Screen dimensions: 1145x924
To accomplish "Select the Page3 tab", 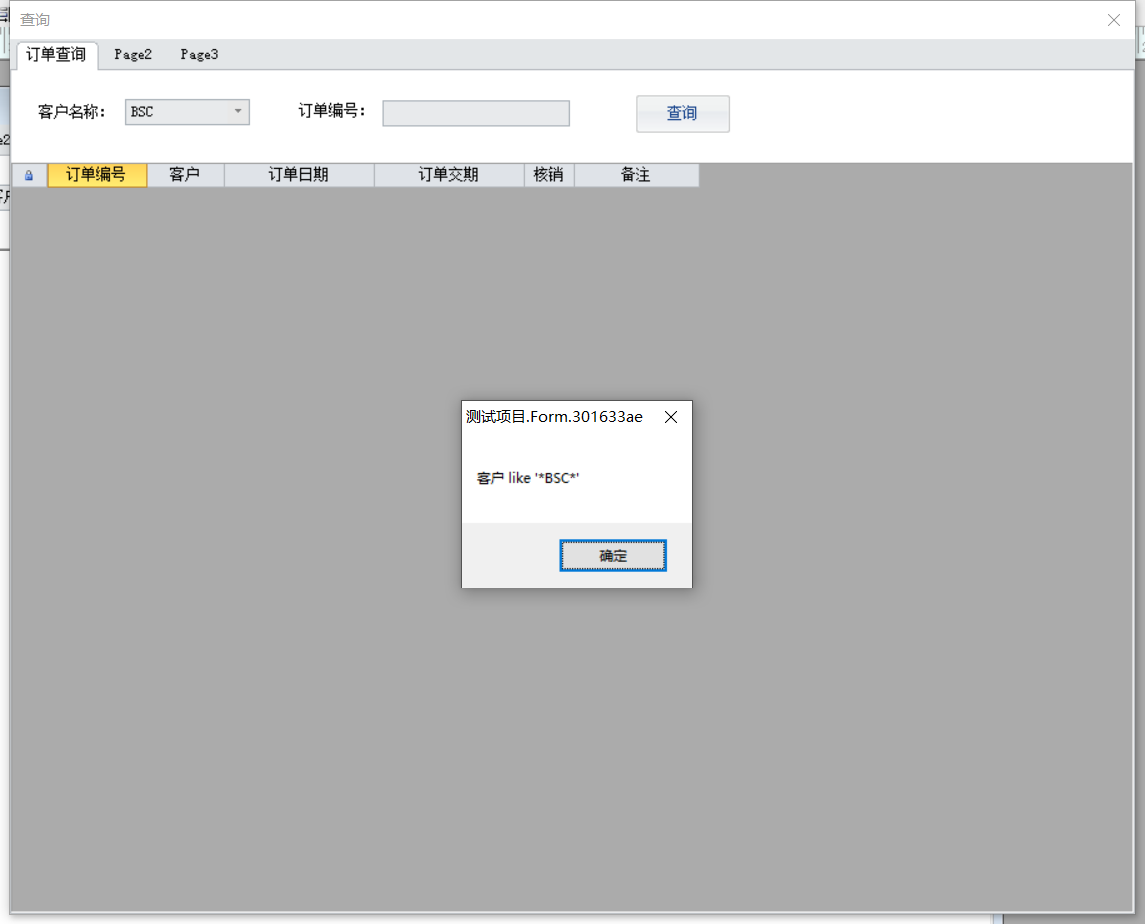I will [199, 55].
